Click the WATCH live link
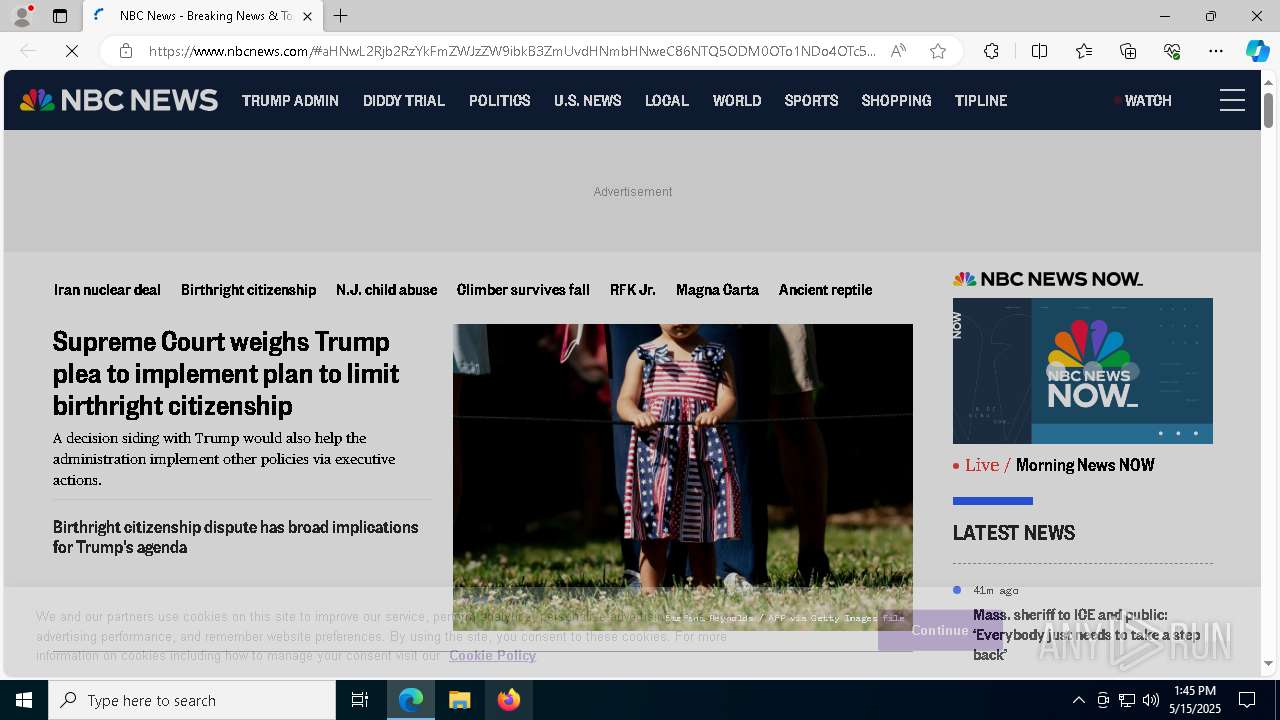1280x720 pixels. coord(1143,100)
